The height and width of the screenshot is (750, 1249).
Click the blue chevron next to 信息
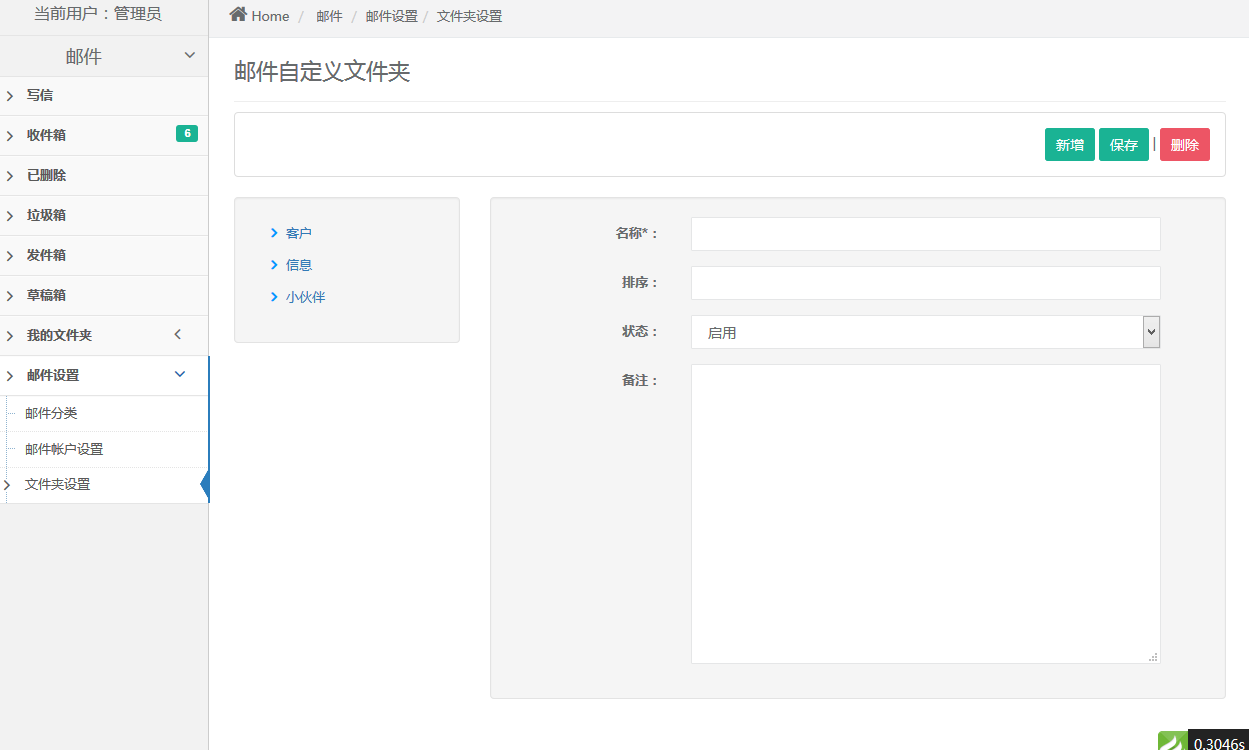pyautogui.click(x=274, y=265)
